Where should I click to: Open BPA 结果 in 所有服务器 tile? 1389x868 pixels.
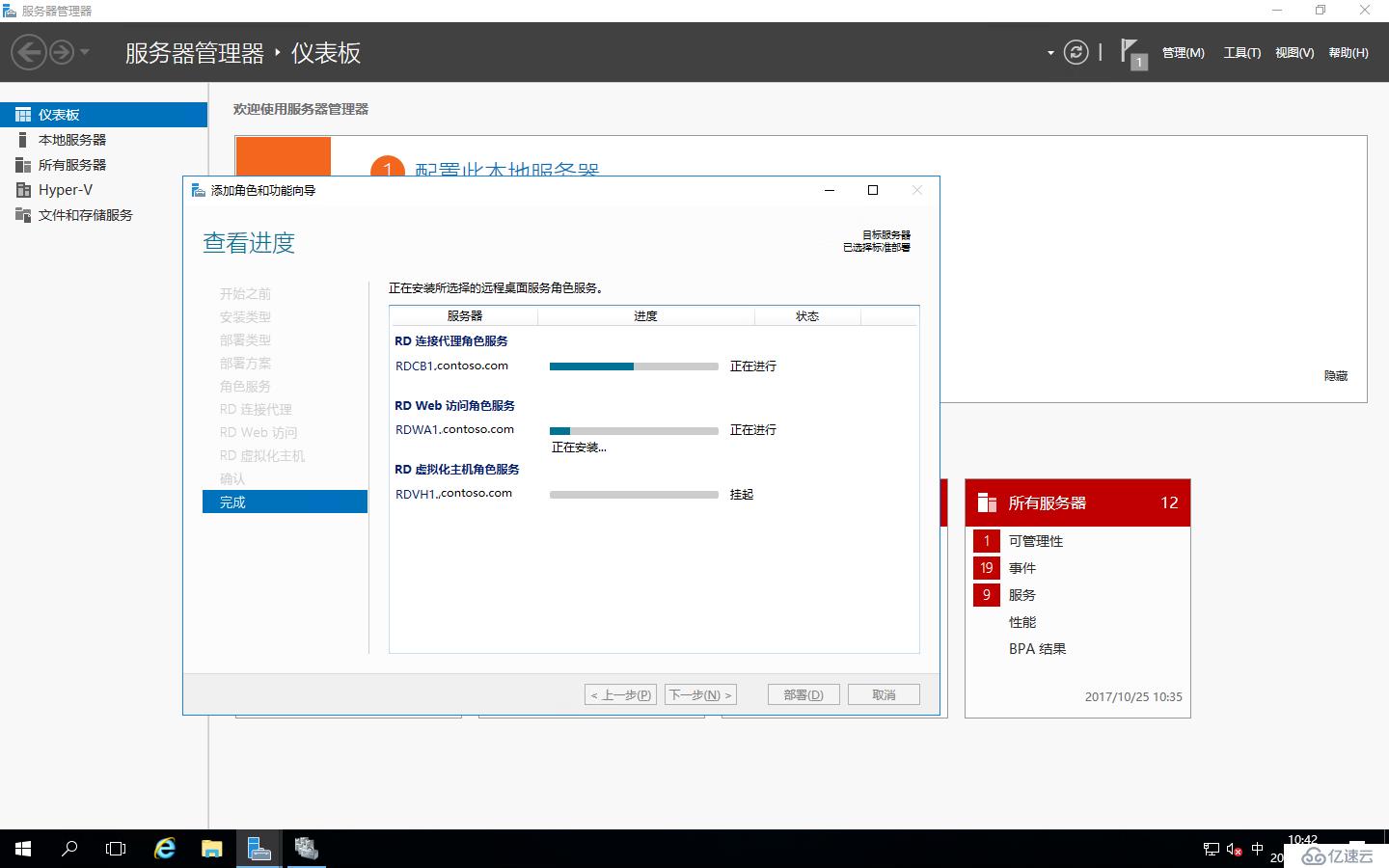1038,649
